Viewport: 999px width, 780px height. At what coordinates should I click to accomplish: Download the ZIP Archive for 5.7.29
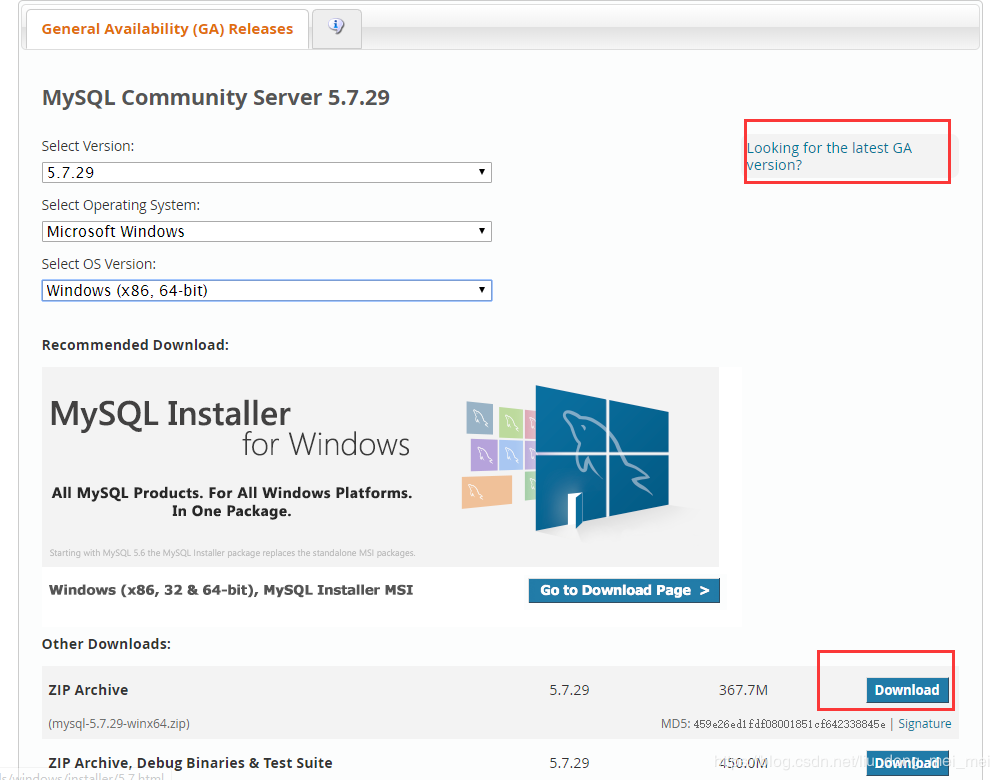tap(906, 690)
